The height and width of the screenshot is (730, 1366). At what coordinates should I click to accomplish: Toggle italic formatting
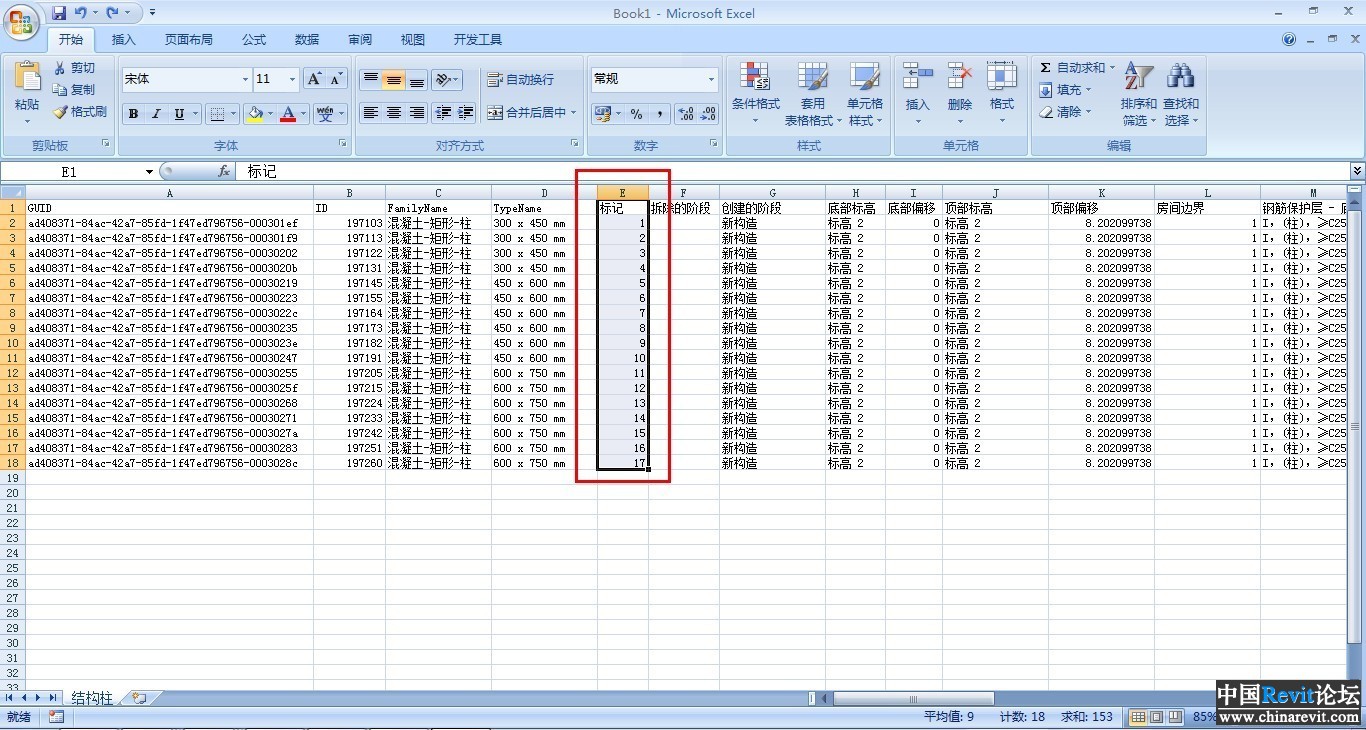coord(156,114)
